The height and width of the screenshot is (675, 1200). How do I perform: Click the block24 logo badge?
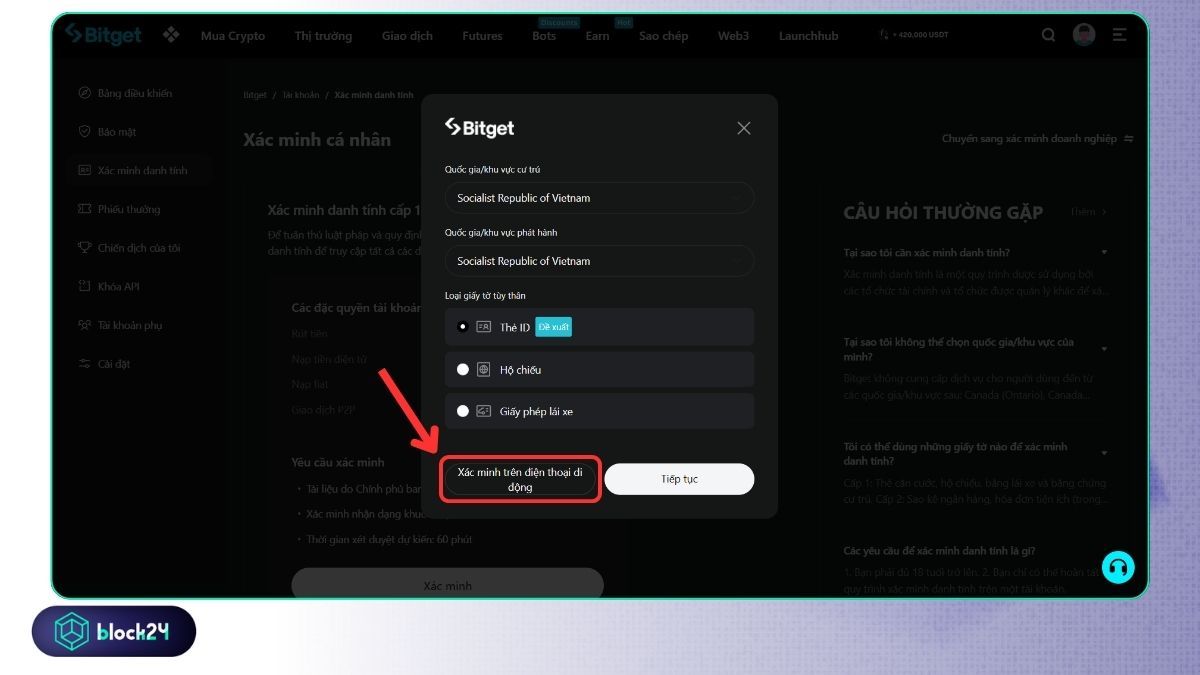coord(114,631)
